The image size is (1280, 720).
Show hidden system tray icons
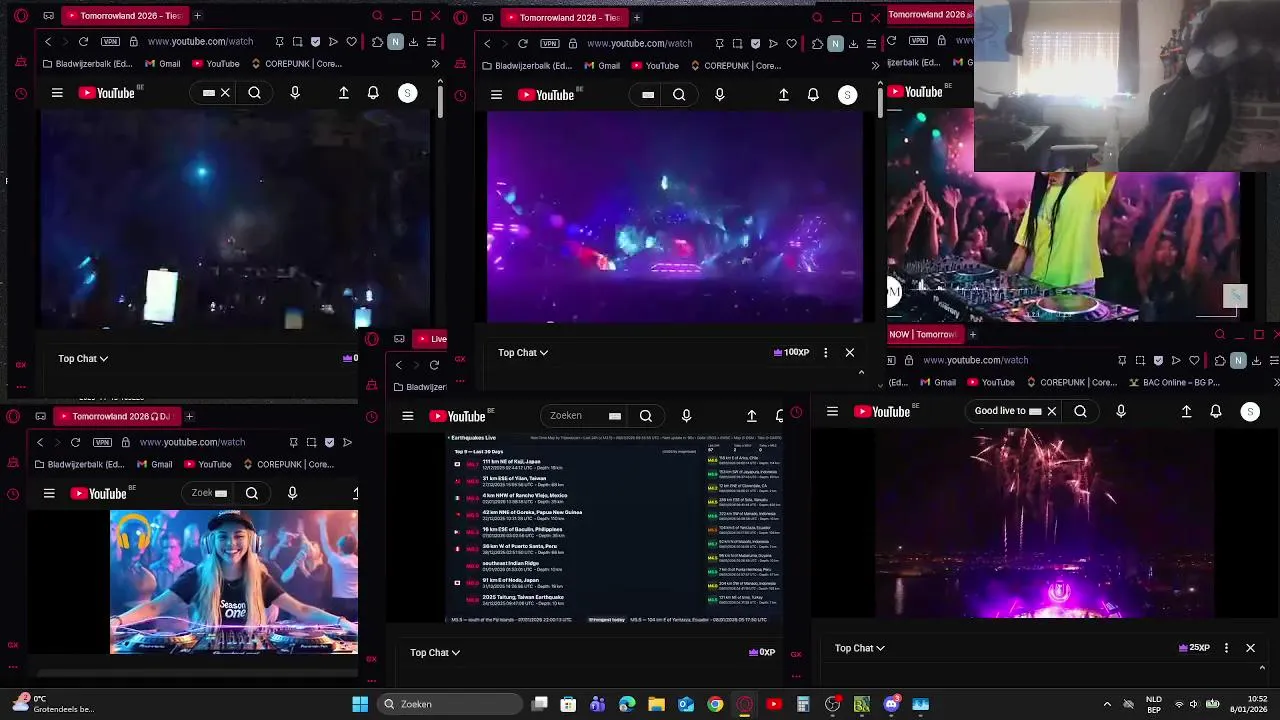point(1107,704)
